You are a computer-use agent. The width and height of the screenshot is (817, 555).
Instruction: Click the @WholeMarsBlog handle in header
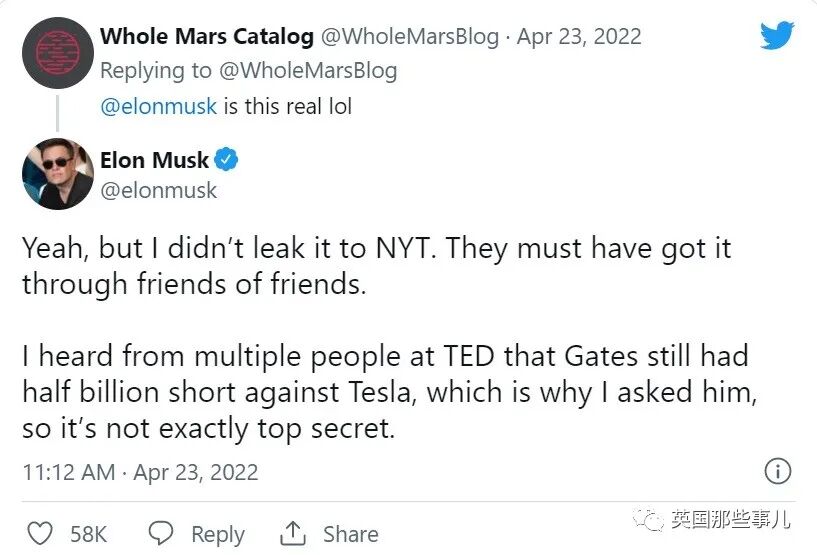pos(409,37)
